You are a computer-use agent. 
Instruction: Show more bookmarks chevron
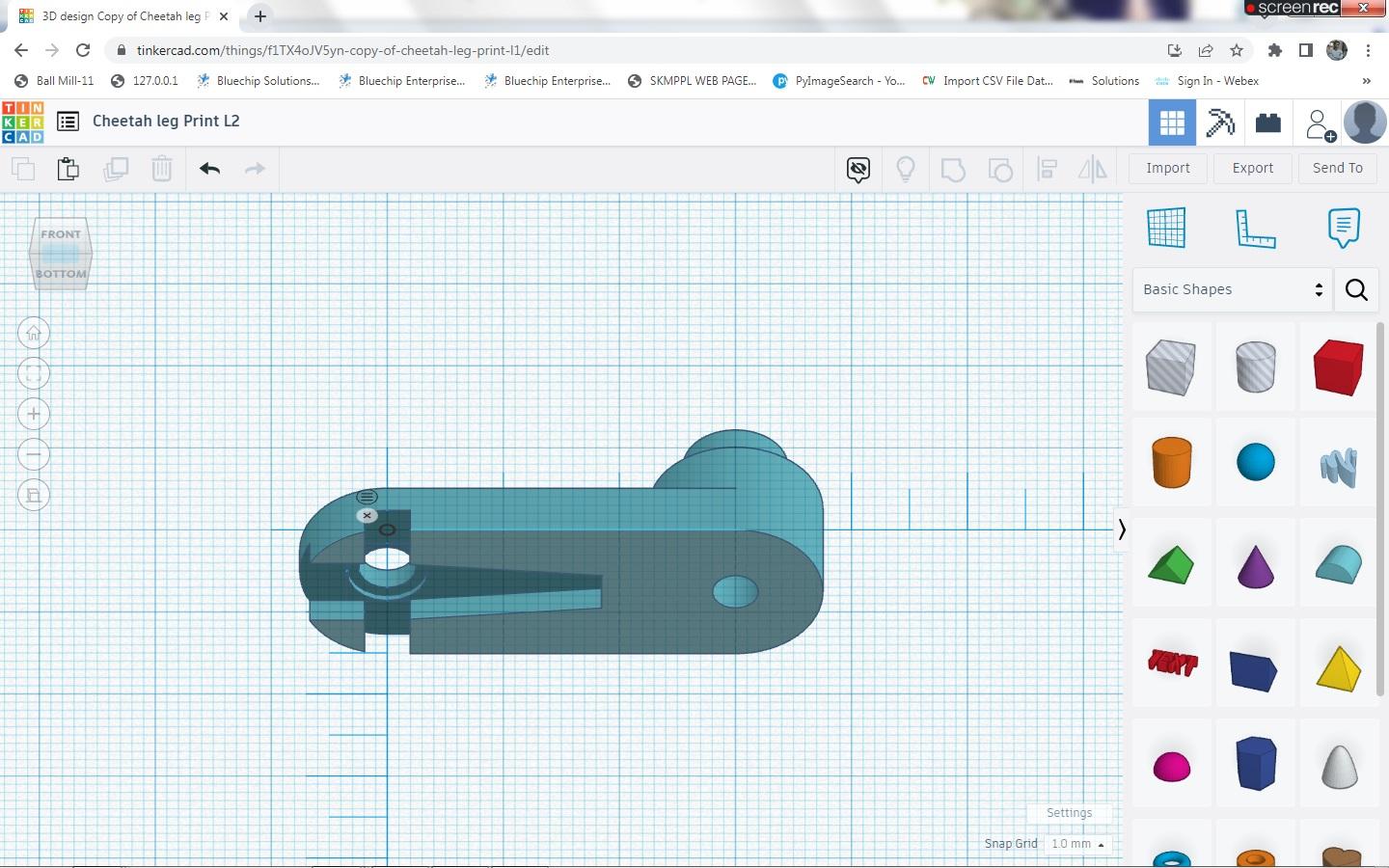click(x=1366, y=81)
